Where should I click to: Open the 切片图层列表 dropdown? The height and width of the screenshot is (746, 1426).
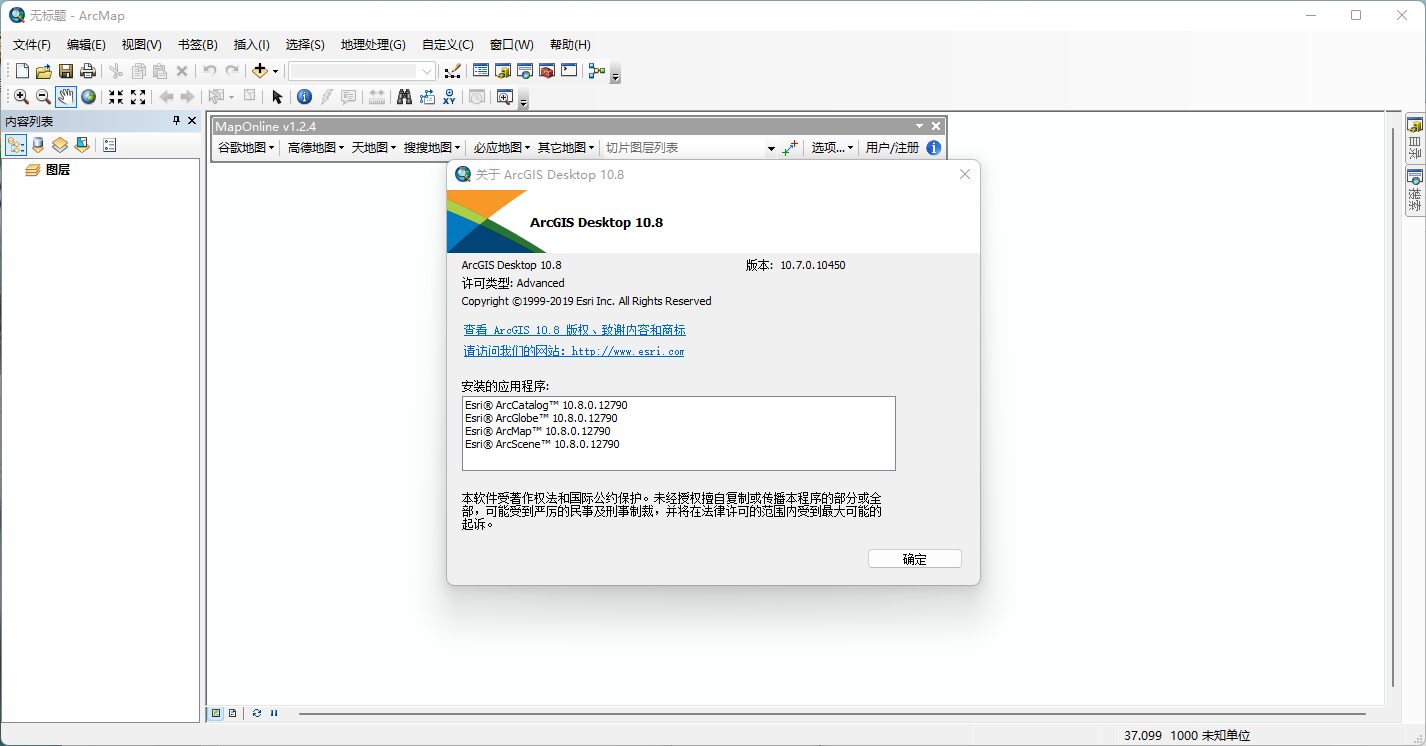[770, 148]
